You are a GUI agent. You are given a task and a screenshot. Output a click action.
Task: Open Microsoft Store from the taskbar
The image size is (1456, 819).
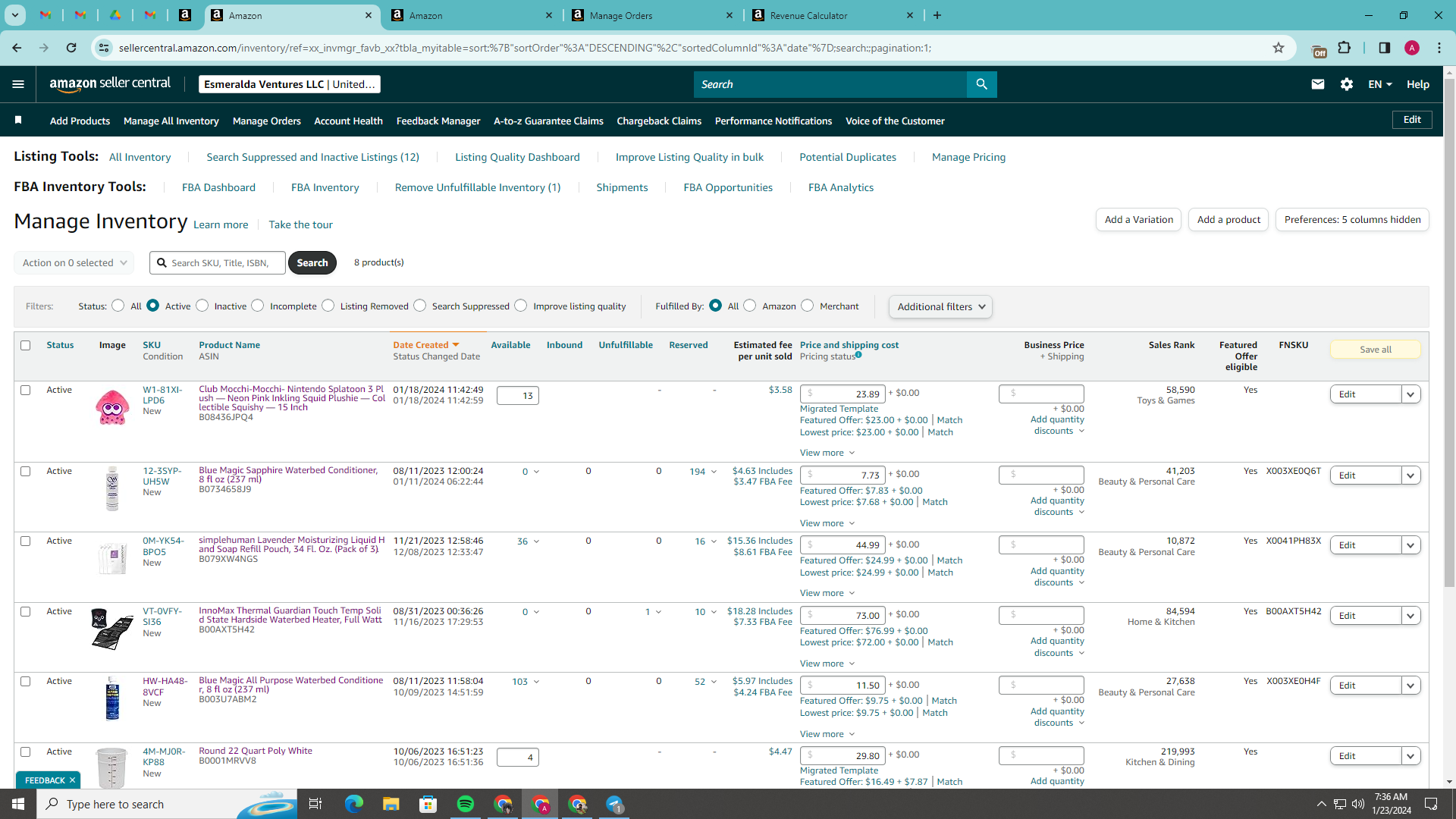coord(428,804)
